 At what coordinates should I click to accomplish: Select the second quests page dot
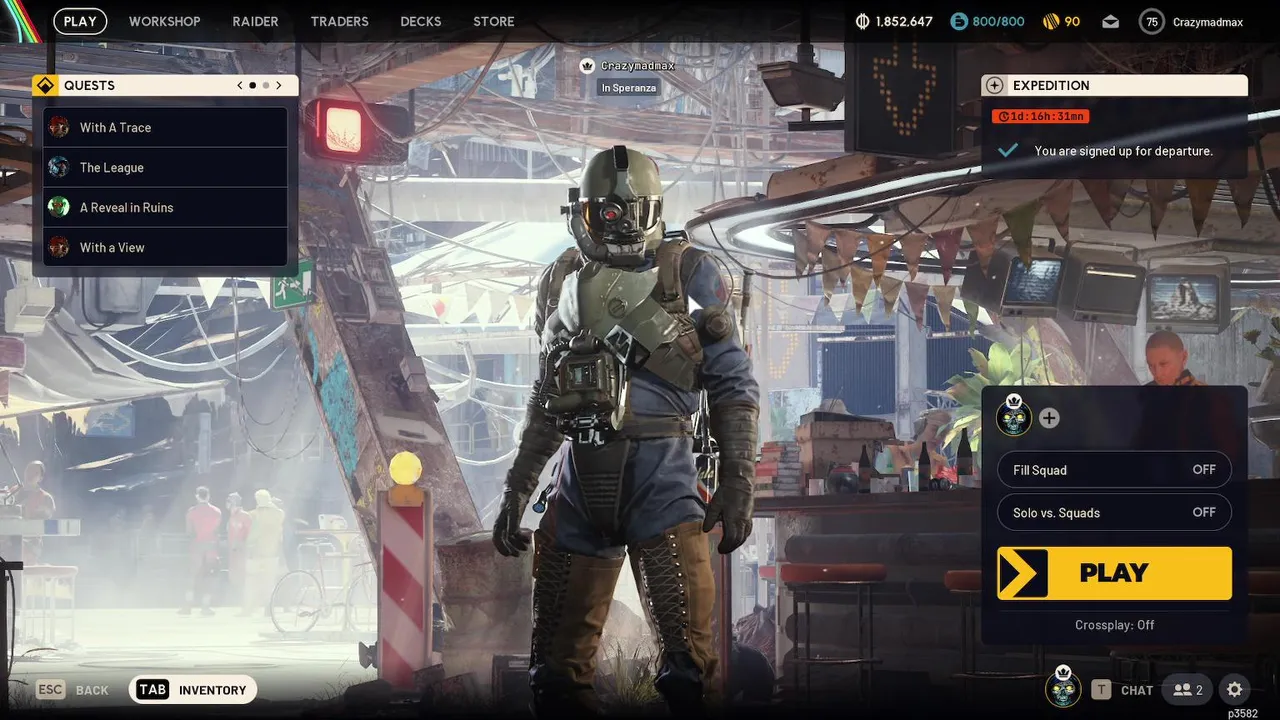tap(266, 85)
